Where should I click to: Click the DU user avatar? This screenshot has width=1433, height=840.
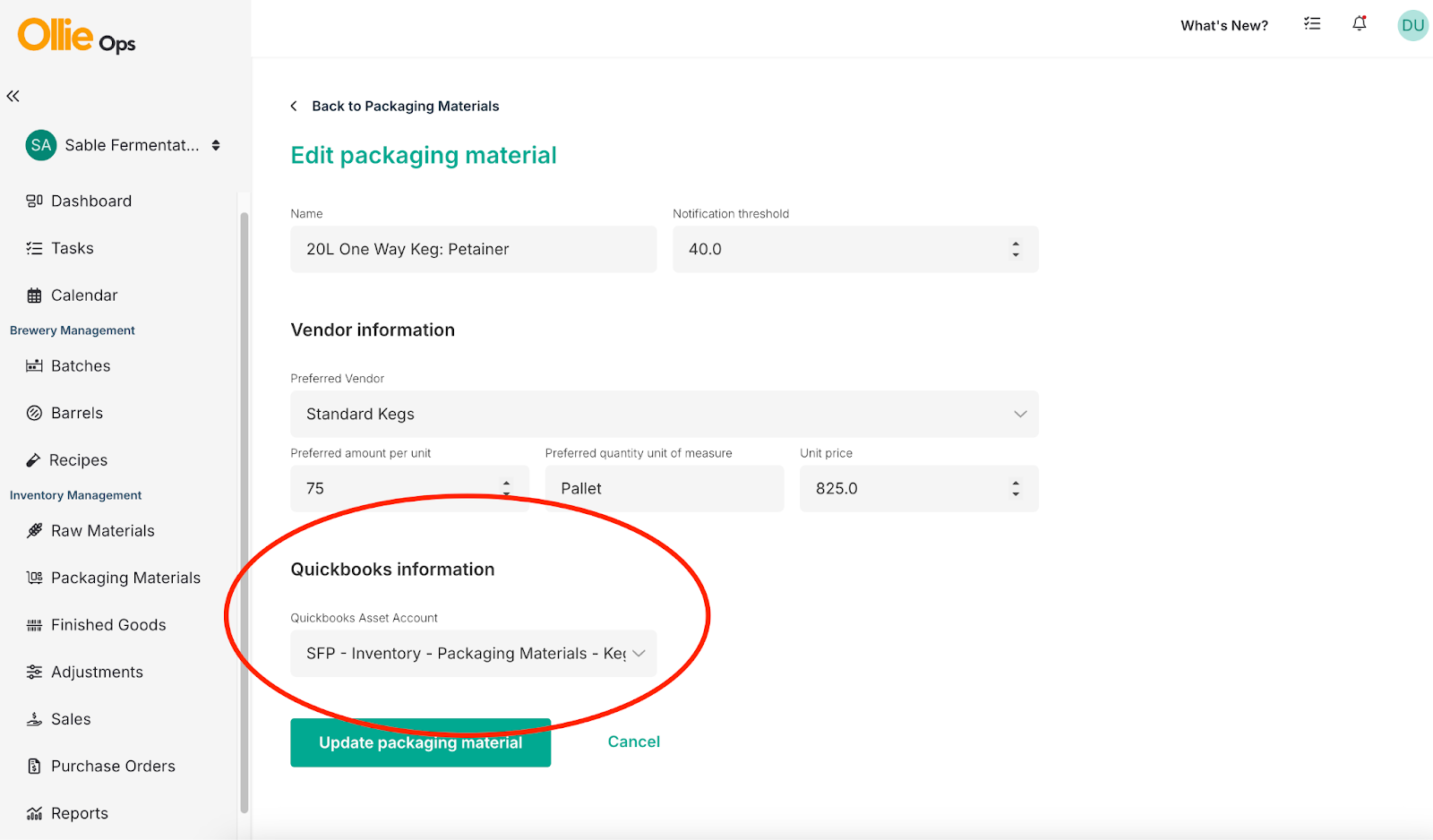tap(1412, 25)
